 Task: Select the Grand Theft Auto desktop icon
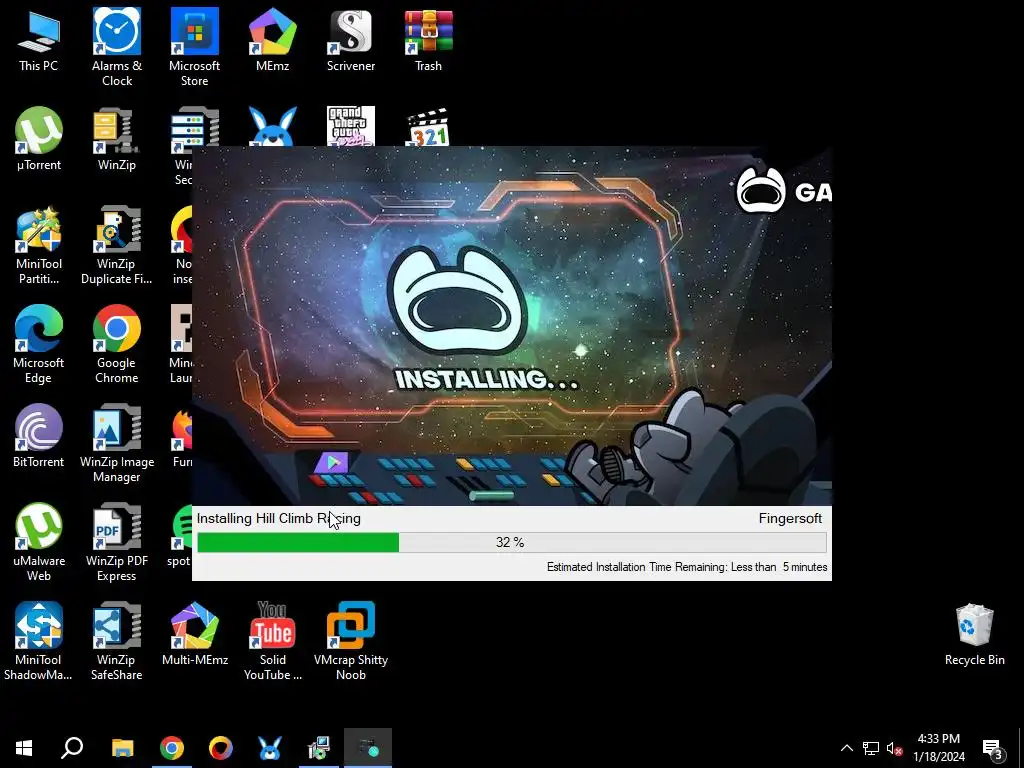click(351, 126)
